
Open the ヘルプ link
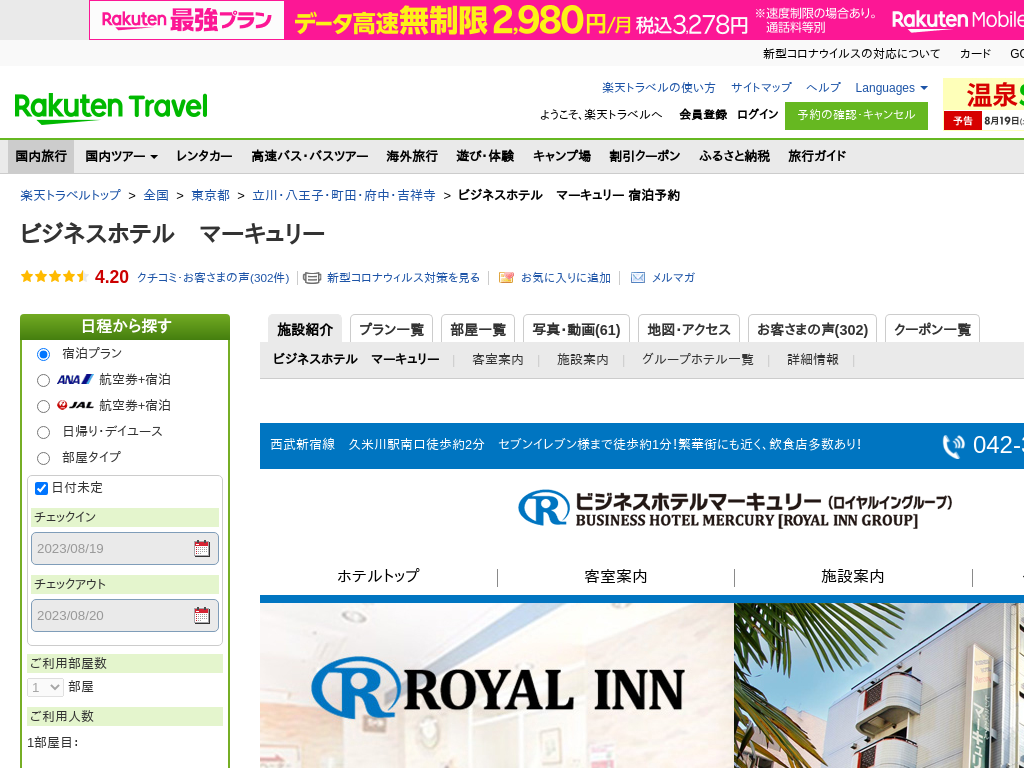(824, 88)
